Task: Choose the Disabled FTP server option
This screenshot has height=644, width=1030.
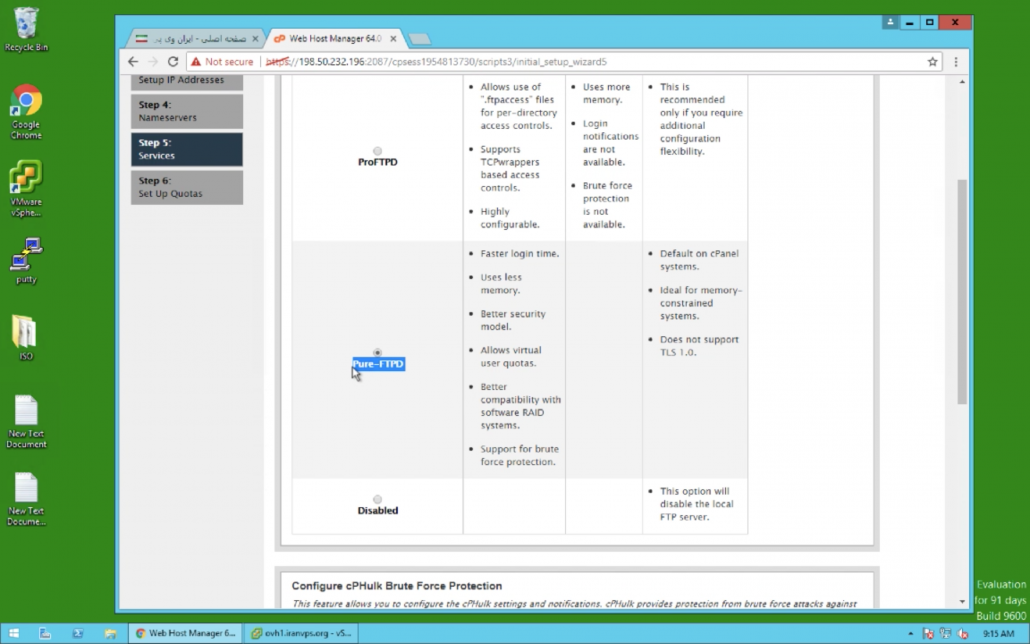Action: point(377,499)
